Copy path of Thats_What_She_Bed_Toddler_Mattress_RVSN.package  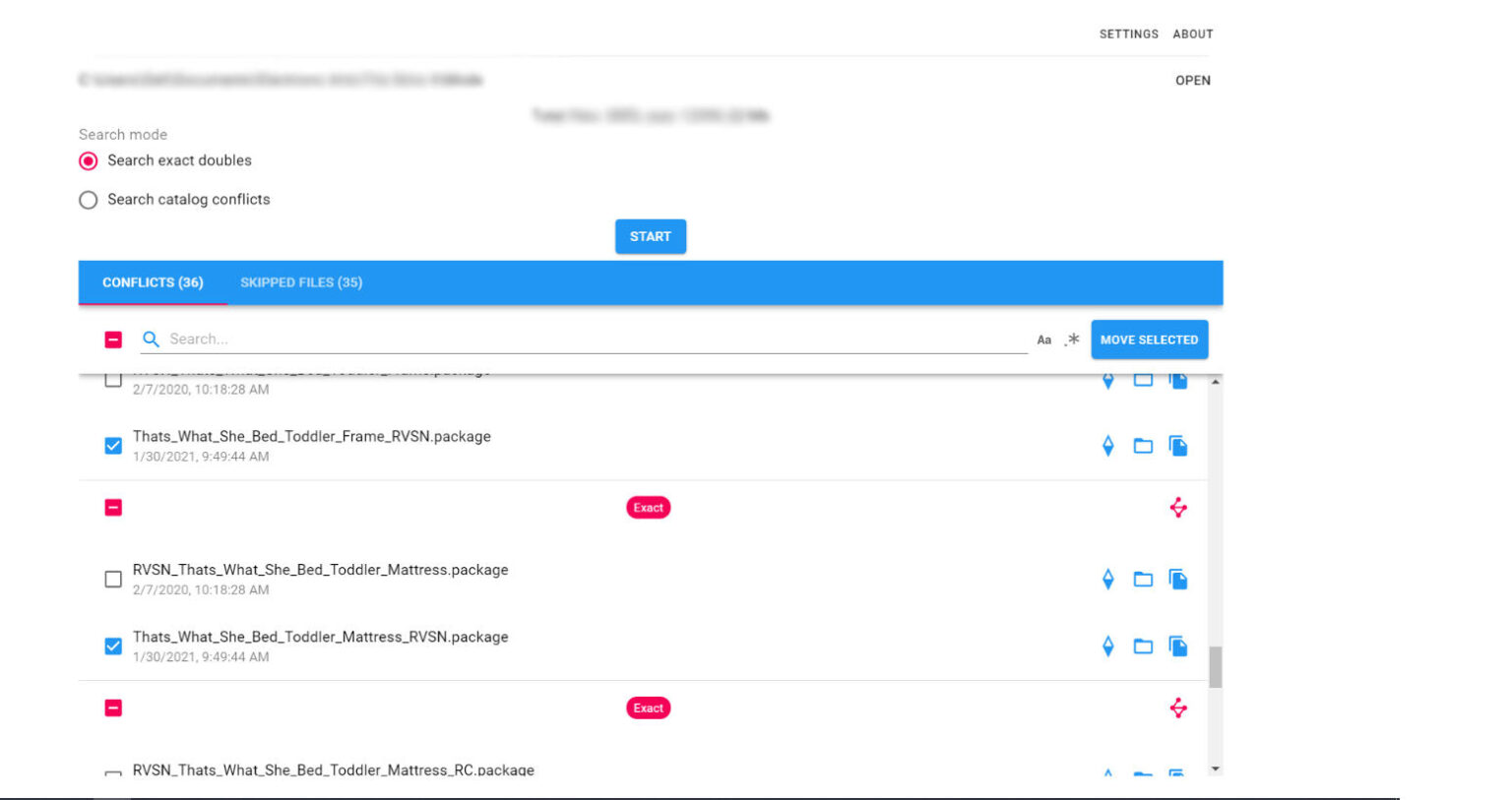point(1177,646)
